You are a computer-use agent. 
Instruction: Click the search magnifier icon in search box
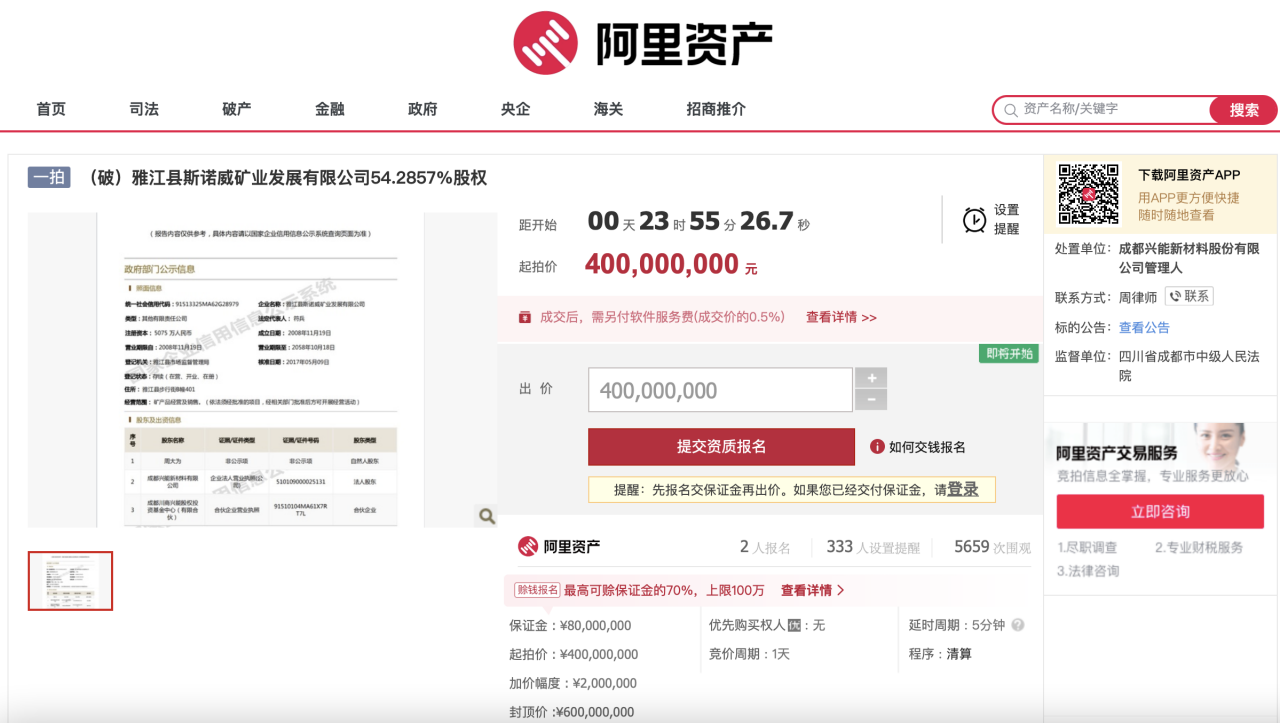click(1010, 110)
